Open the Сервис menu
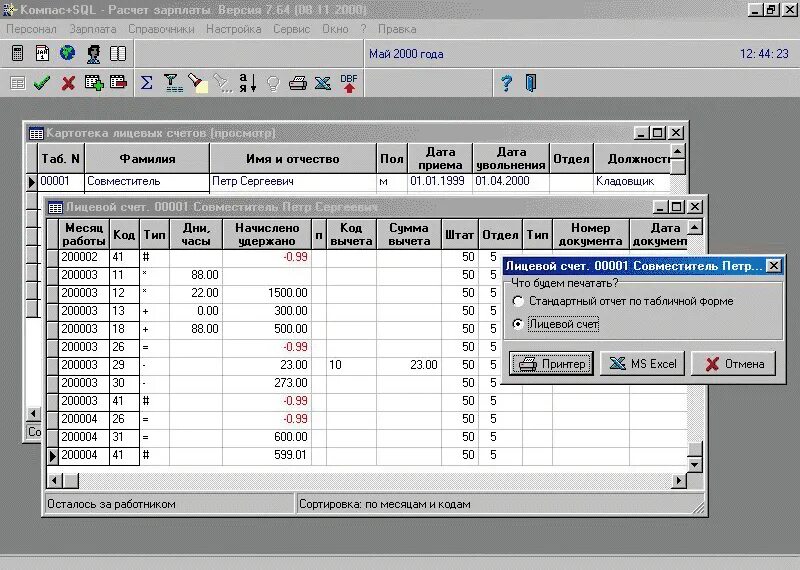This screenshot has height=570, width=800. pos(291,29)
